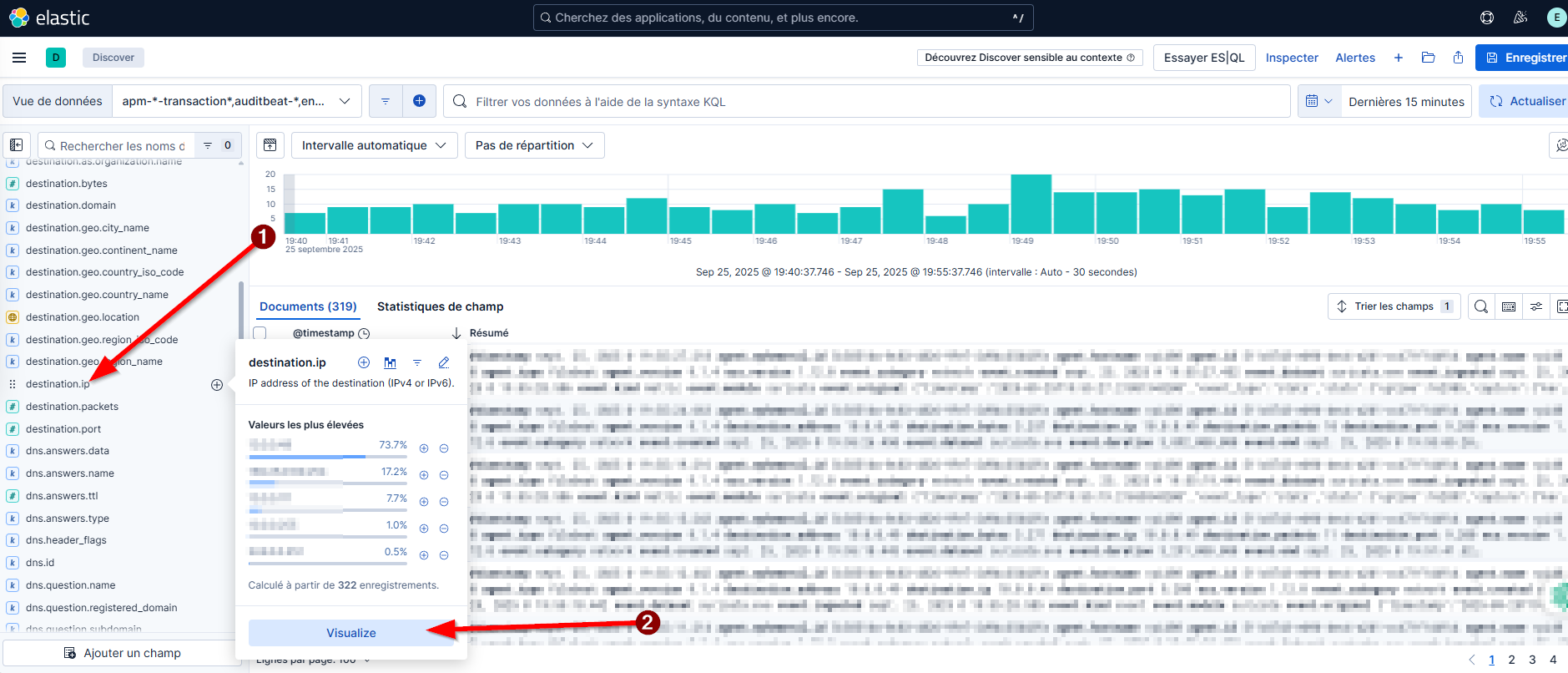This screenshot has height=673, width=1568.
Task: Open the Intervalle automatique dropdown
Action: coord(374,145)
